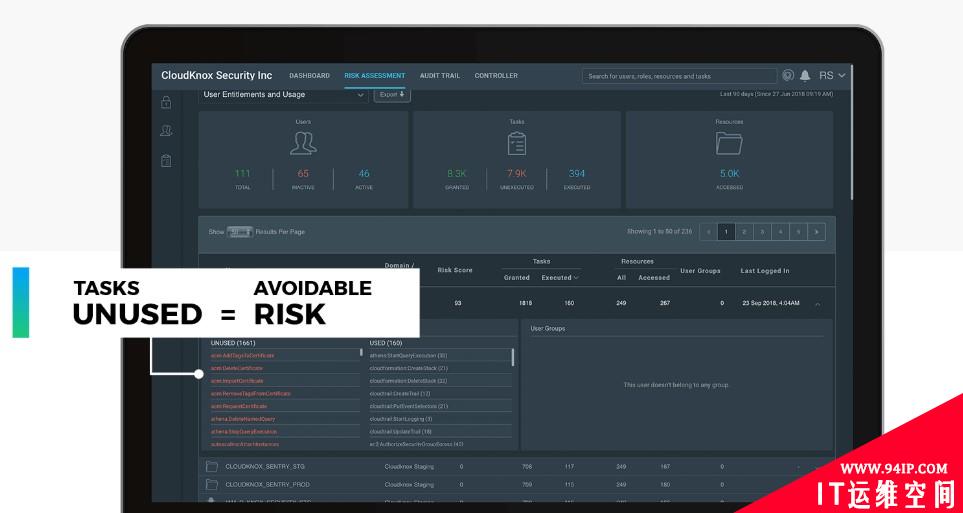Click the Risk Score column header
Image resolution: width=963 pixels, height=513 pixels.
pyautogui.click(x=455, y=270)
